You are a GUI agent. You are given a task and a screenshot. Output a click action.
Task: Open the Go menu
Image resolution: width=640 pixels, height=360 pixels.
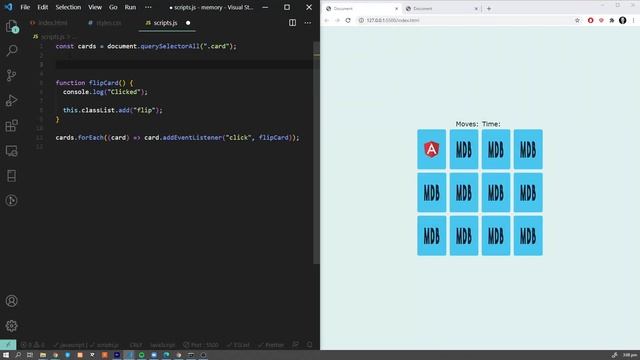pos(113,7)
